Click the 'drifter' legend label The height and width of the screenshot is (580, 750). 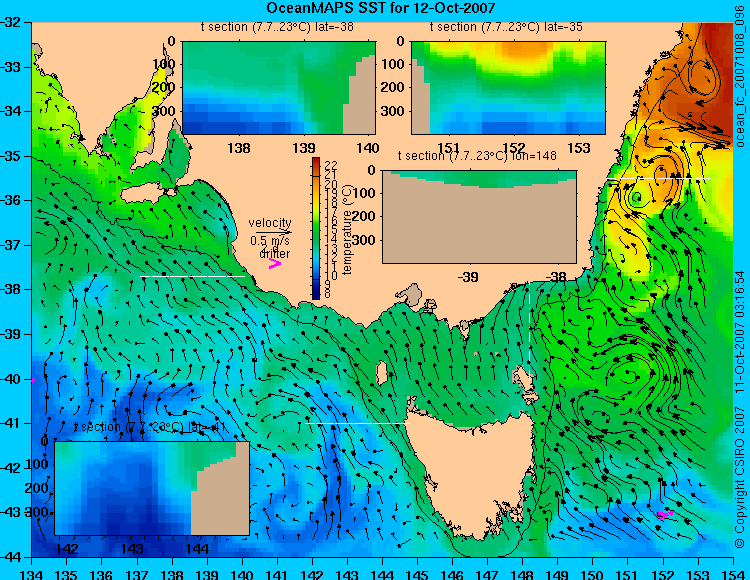pyautogui.click(x=275, y=253)
